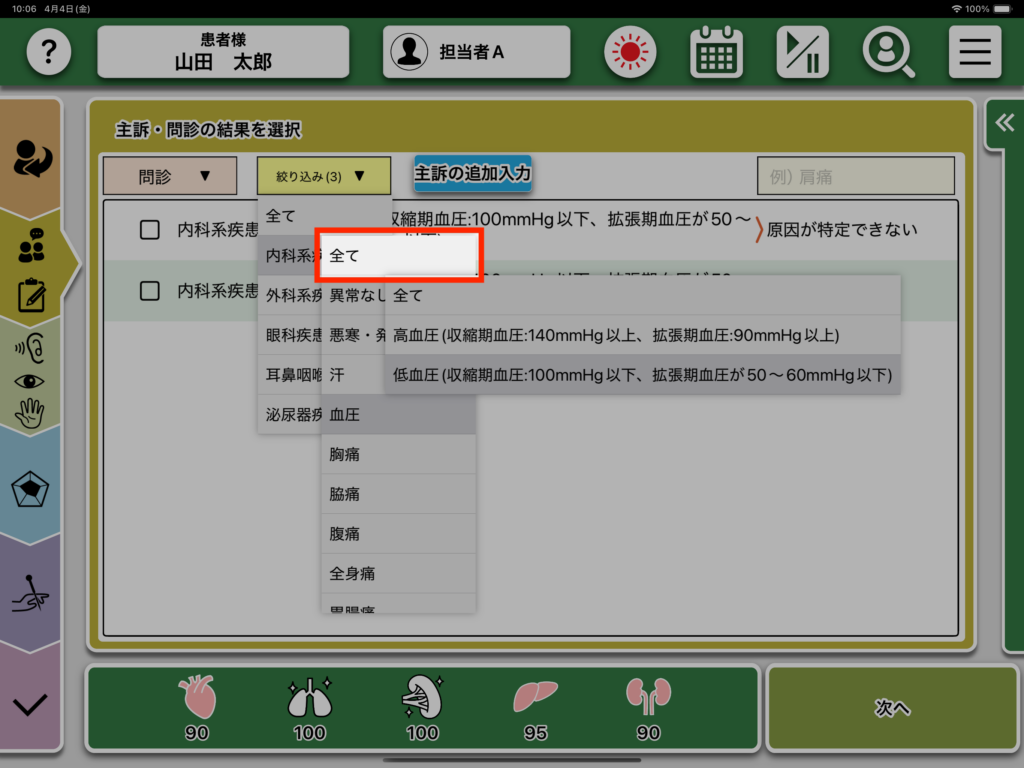Select the 担当者A staff button
The image size is (1024, 768).
[x=476, y=52]
